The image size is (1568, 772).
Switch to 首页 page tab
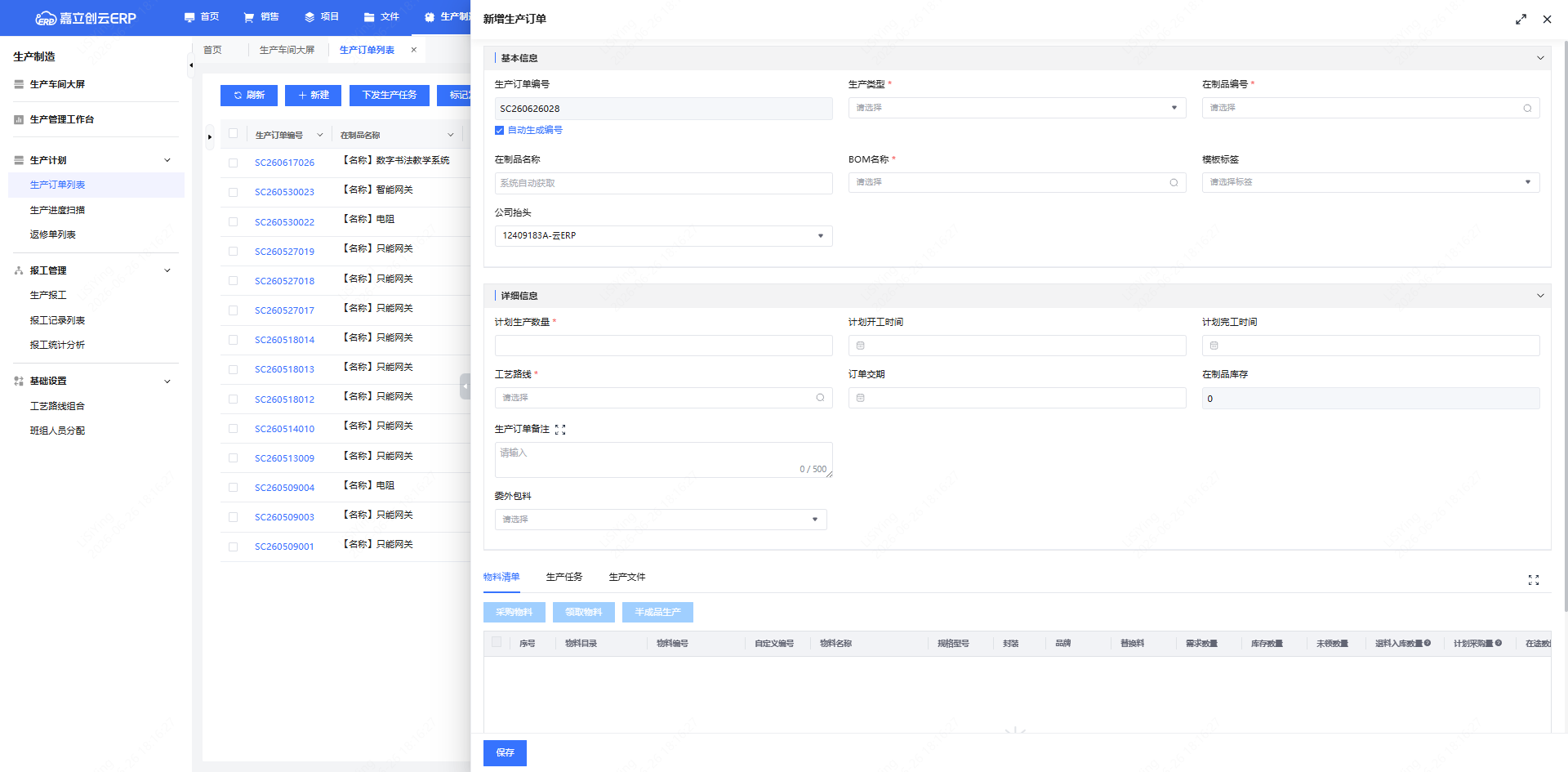click(212, 50)
